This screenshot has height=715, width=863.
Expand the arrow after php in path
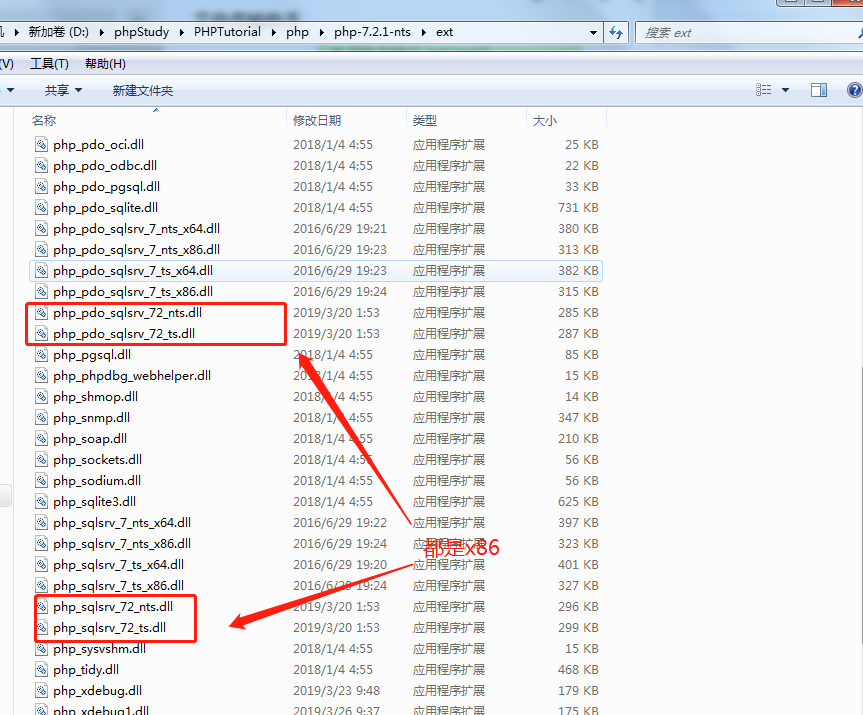[321, 32]
